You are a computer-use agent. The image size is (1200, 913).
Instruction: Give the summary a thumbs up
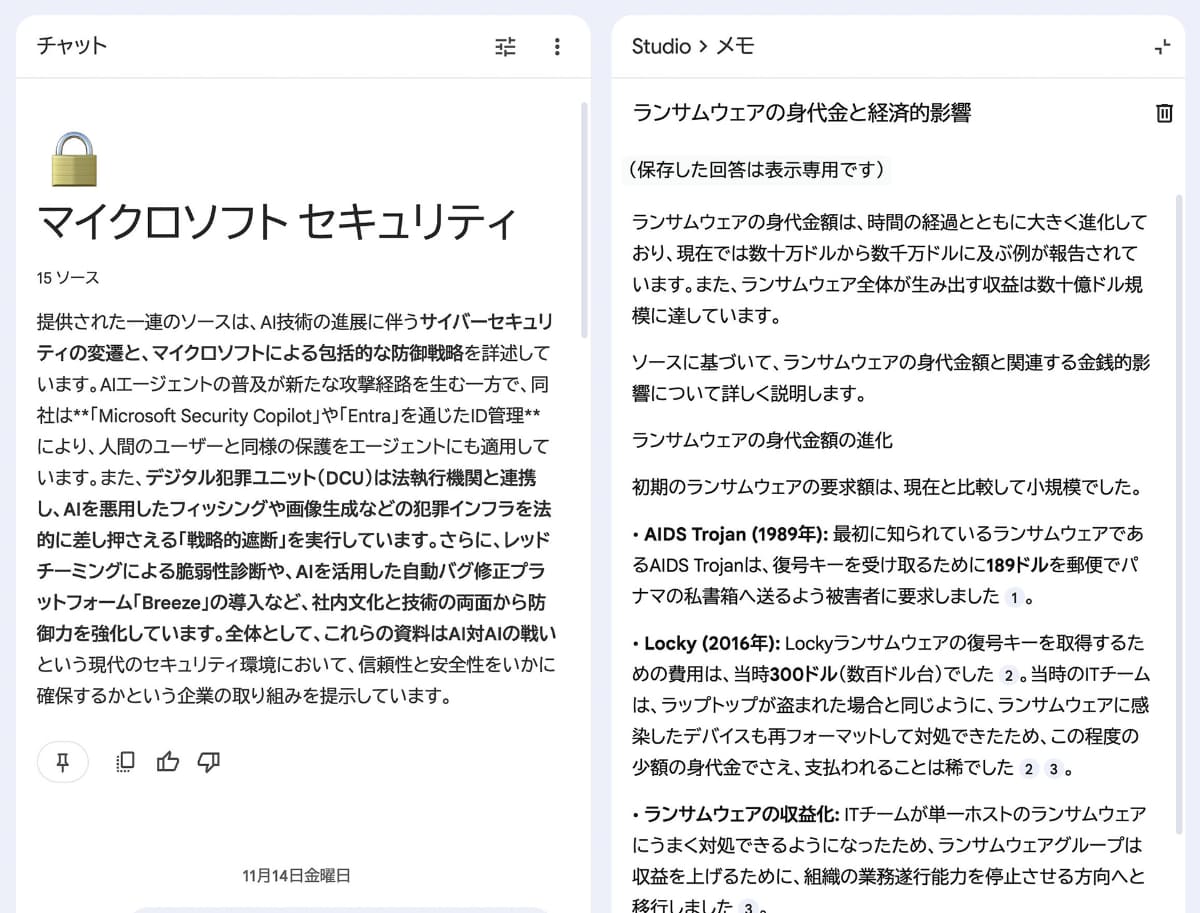167,762
